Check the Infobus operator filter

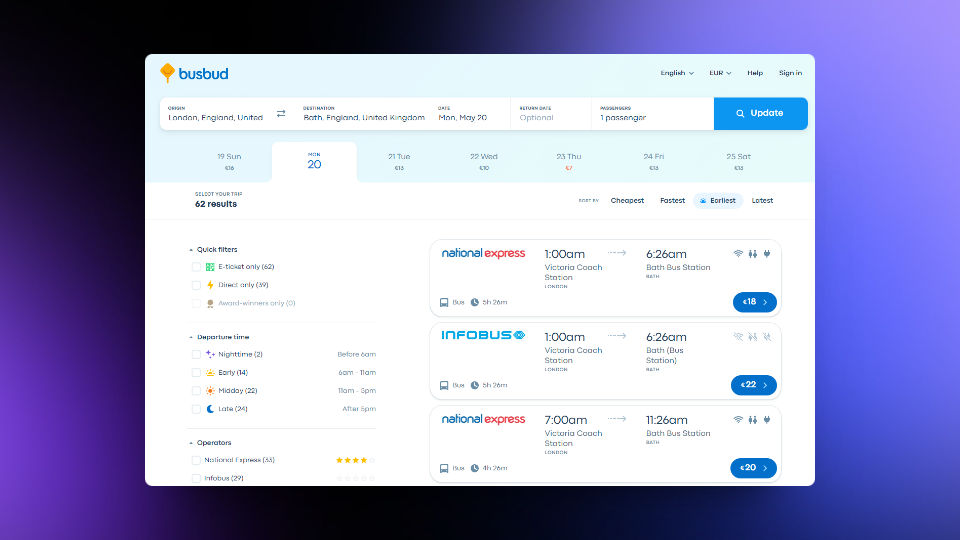point(196,478)
